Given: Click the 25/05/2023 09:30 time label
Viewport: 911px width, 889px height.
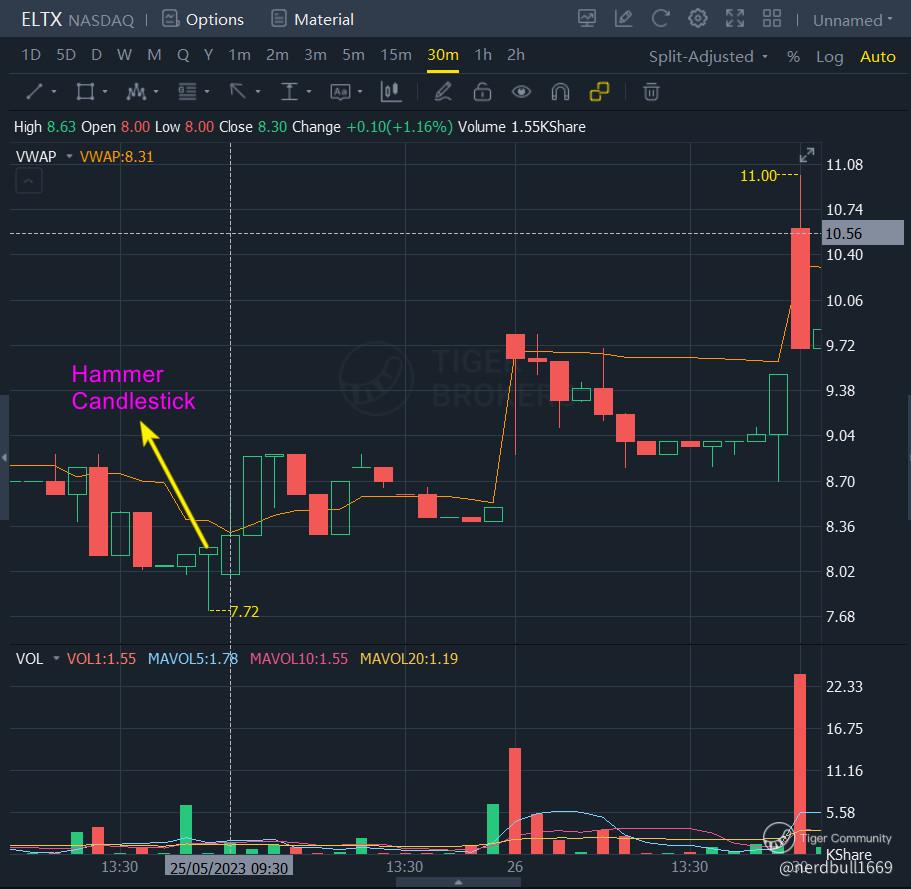Looking at the screenshot, I should [229, 868].
